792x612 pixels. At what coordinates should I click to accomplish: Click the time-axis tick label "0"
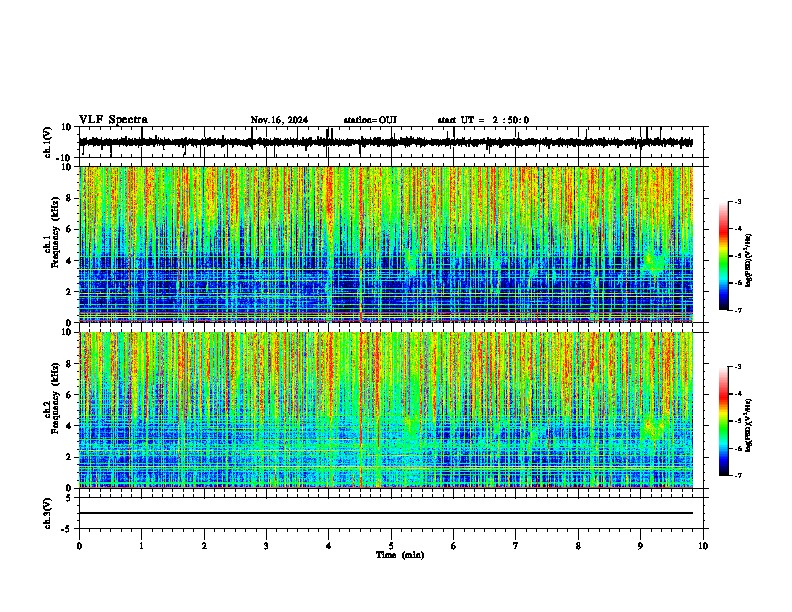coord(79,546)
